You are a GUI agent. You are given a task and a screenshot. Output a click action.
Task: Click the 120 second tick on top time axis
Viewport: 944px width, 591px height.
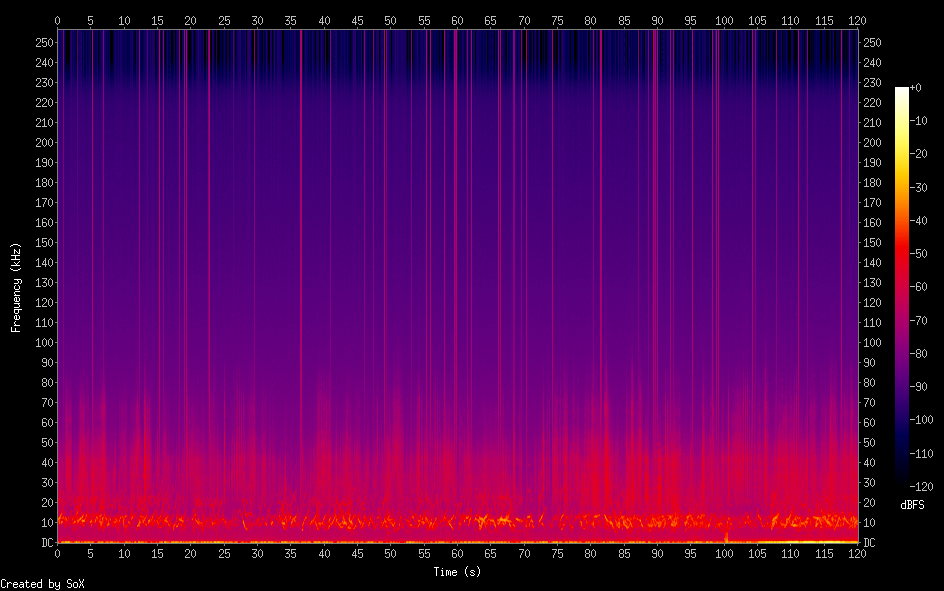point(857,20)
